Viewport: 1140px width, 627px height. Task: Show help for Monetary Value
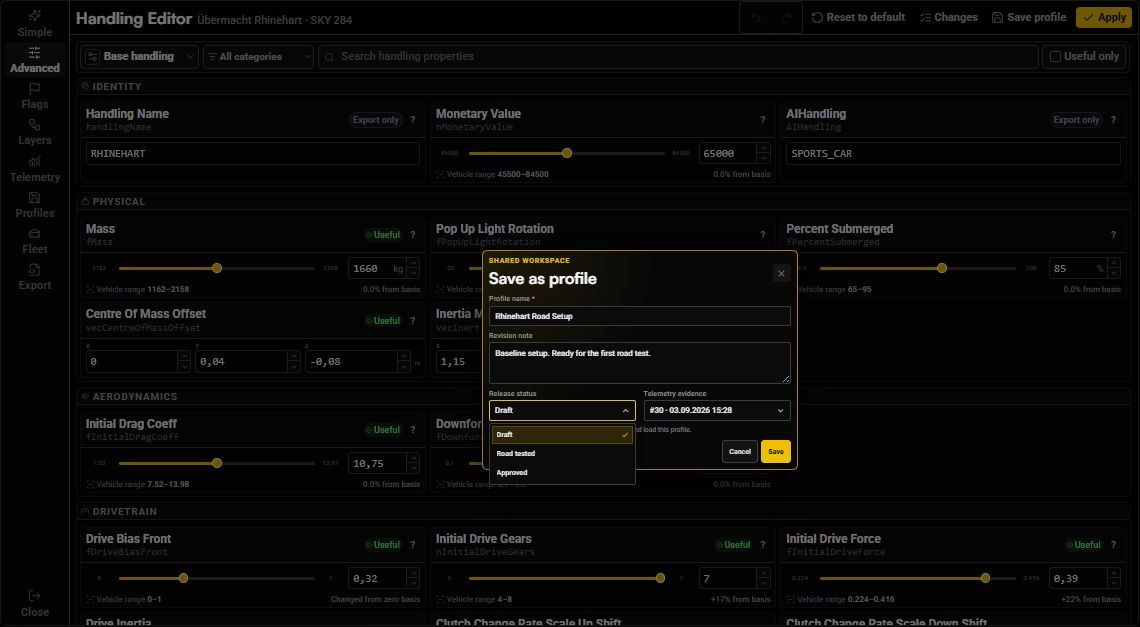(x=763, y=120)
